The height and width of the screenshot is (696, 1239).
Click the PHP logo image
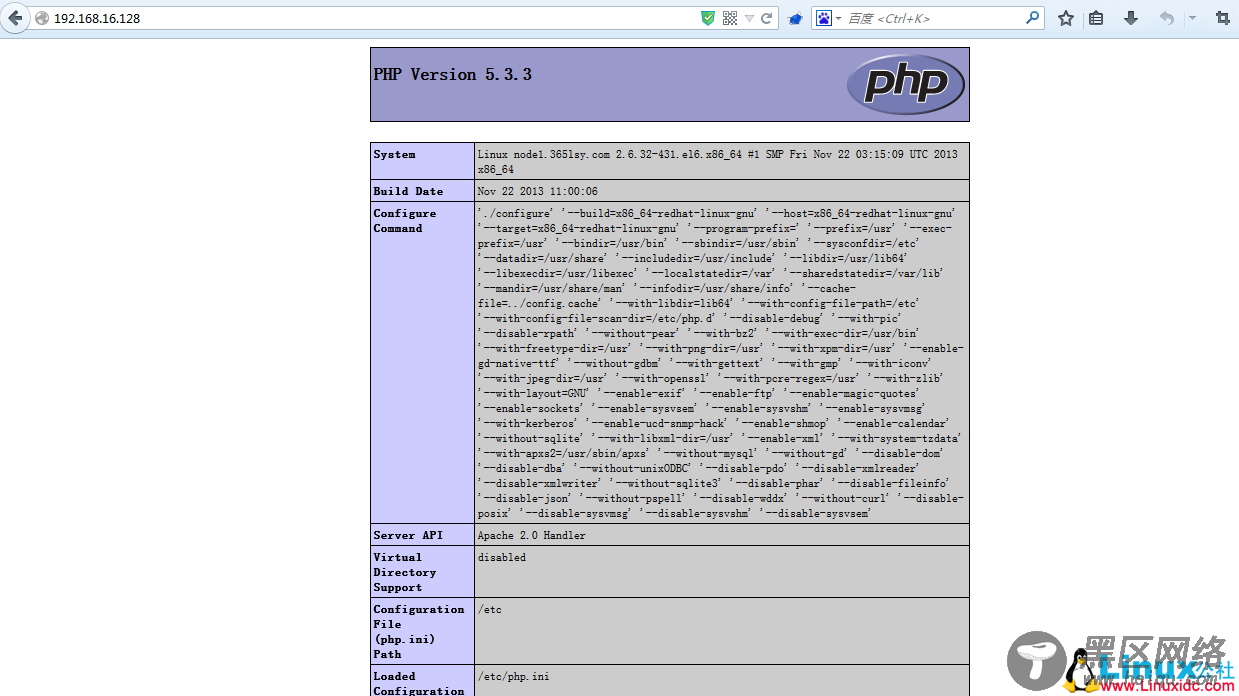(905, 84)
